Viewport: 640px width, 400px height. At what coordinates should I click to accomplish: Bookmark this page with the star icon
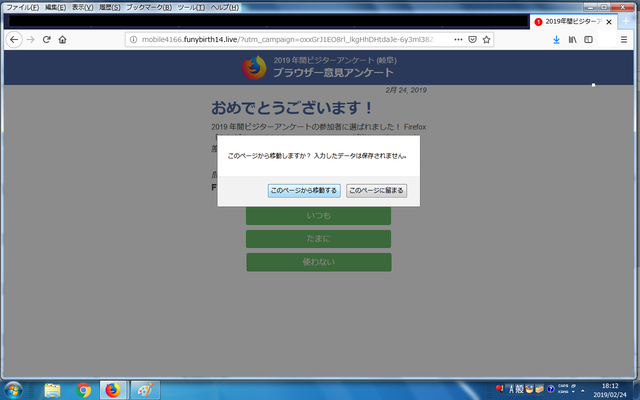click(486, 39)
